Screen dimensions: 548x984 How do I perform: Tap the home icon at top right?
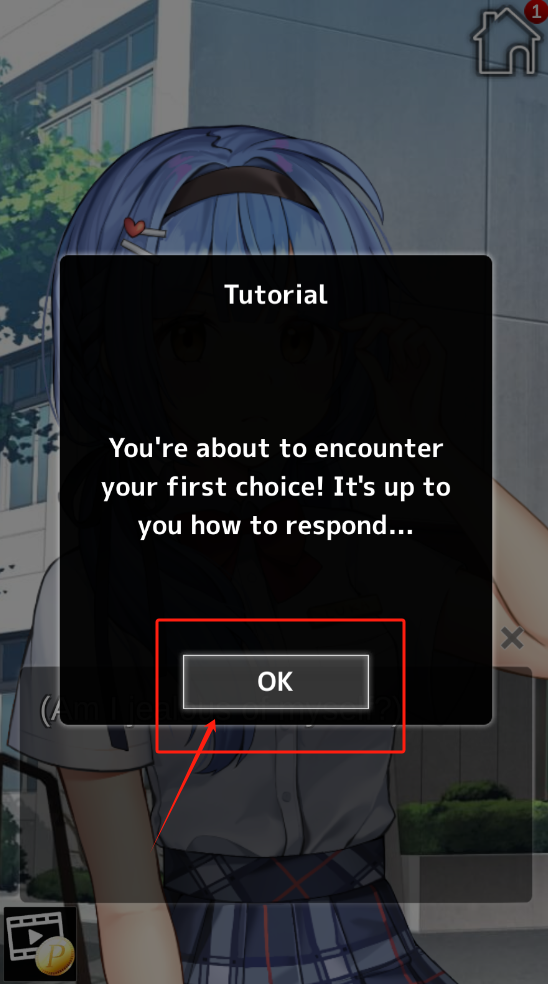click(x=506, y=41)
